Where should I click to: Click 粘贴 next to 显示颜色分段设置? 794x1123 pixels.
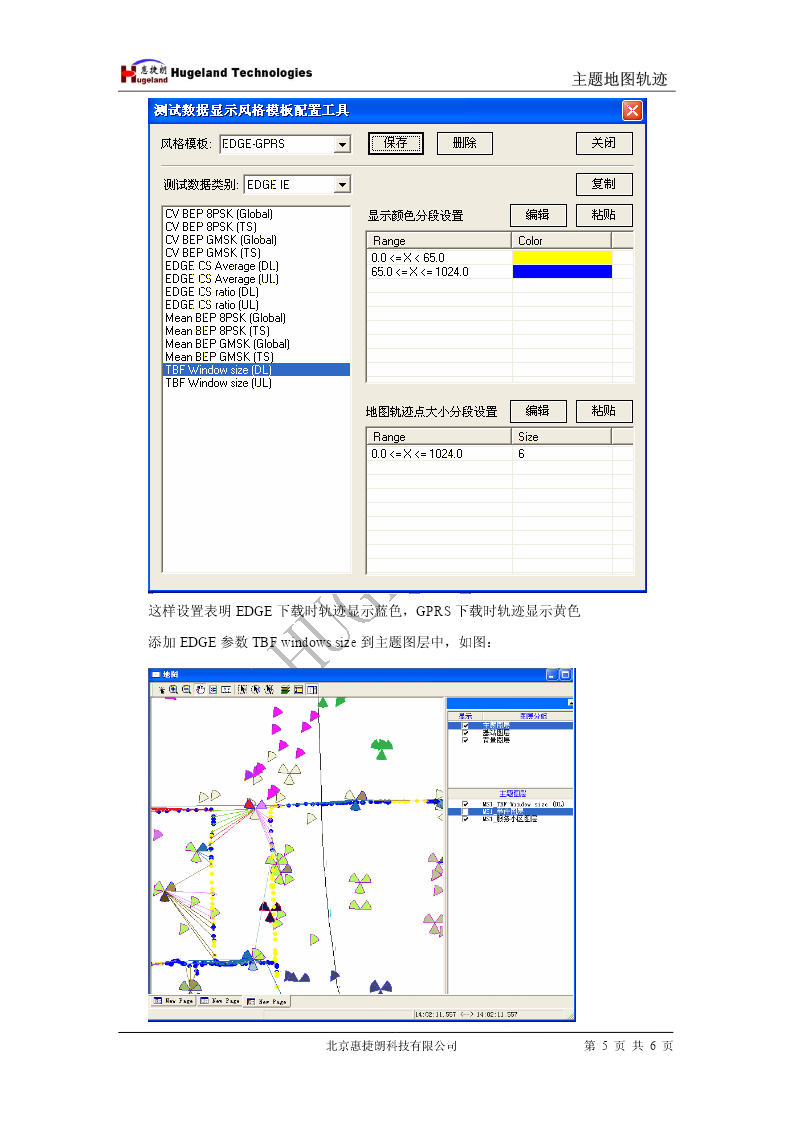[604, 215]
